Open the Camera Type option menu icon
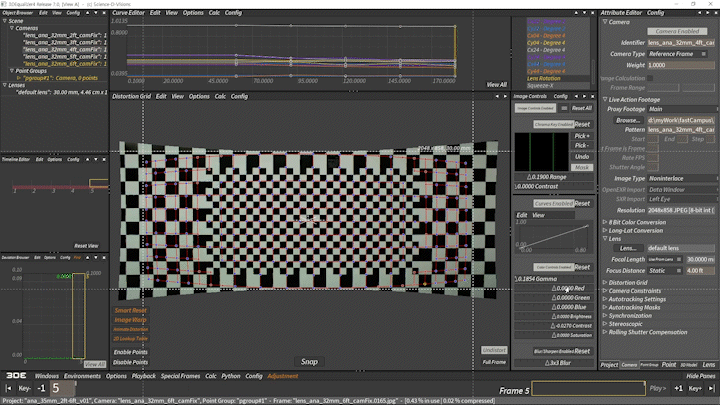Image resolution: width=720 pixels, height=405 pixels. coord(703,54)
